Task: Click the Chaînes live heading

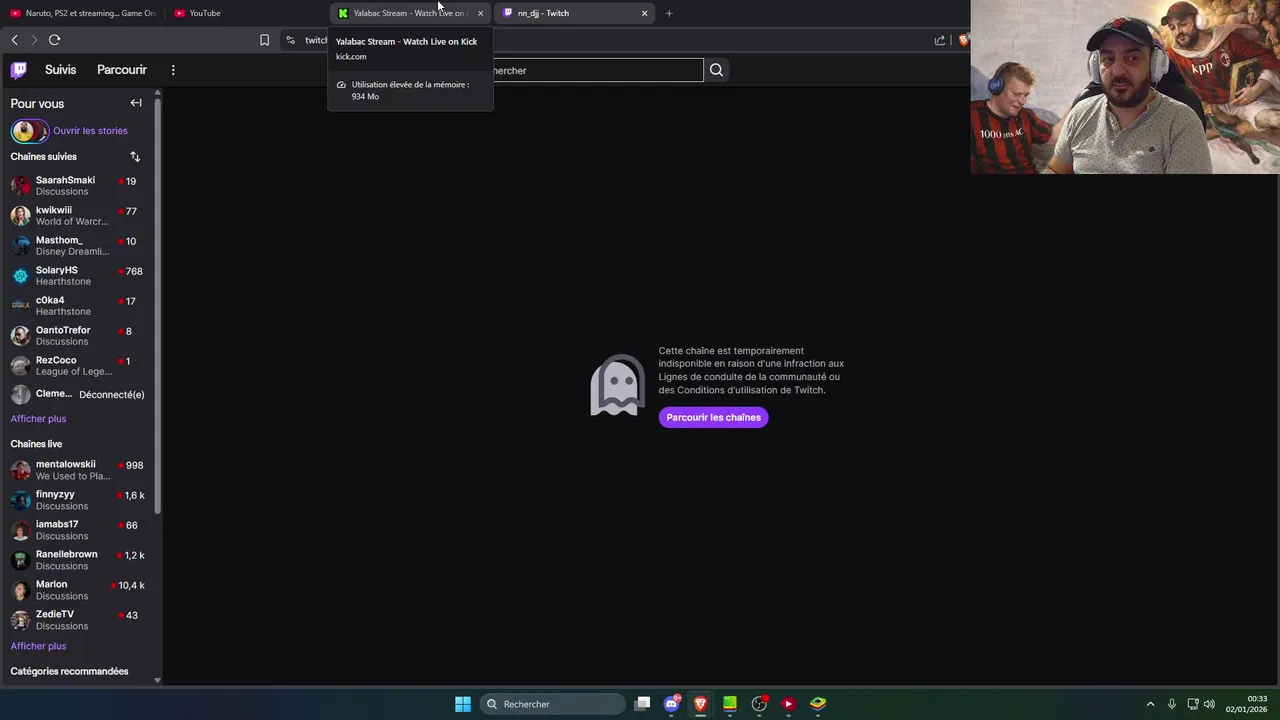Action: 36,444
